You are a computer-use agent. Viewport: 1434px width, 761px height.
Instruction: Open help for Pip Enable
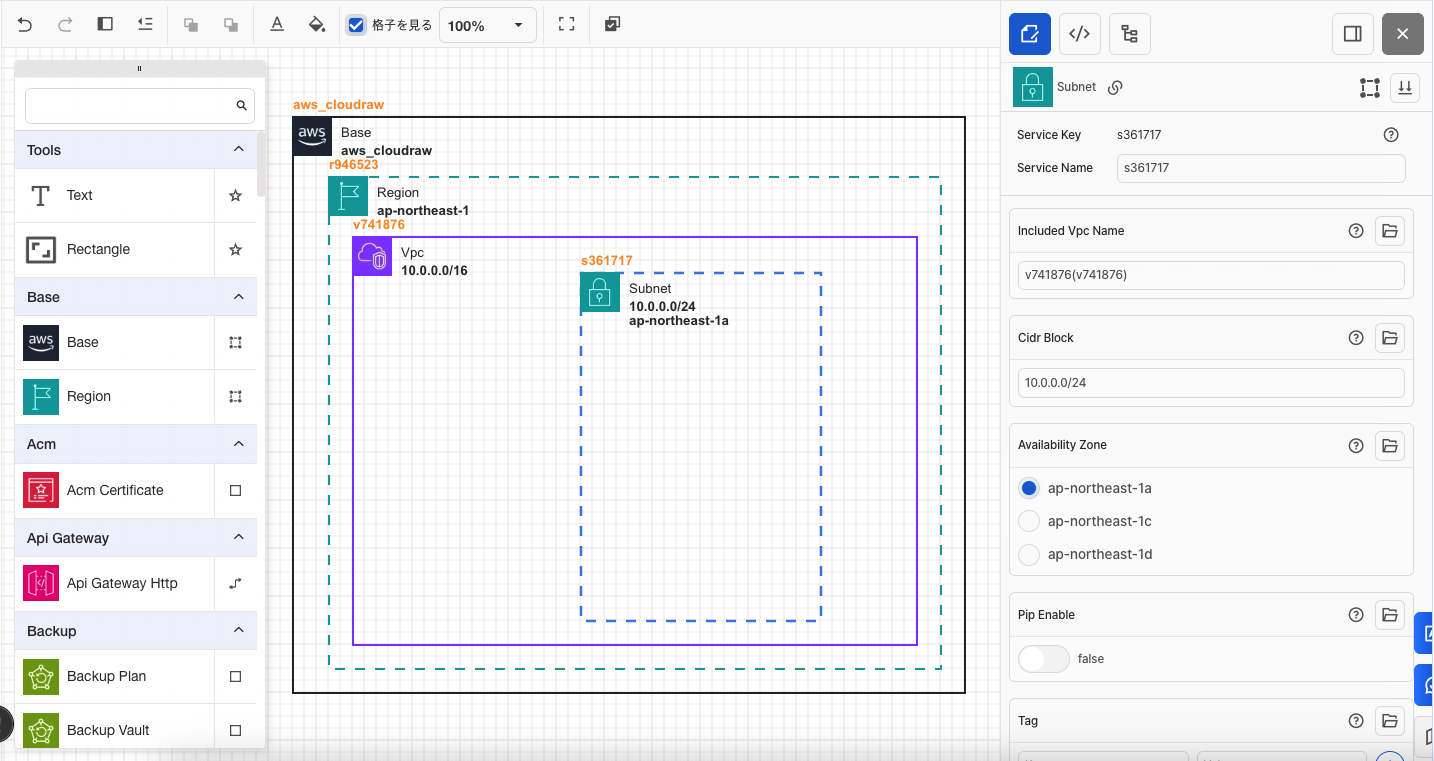click(x=1356, y=615)
